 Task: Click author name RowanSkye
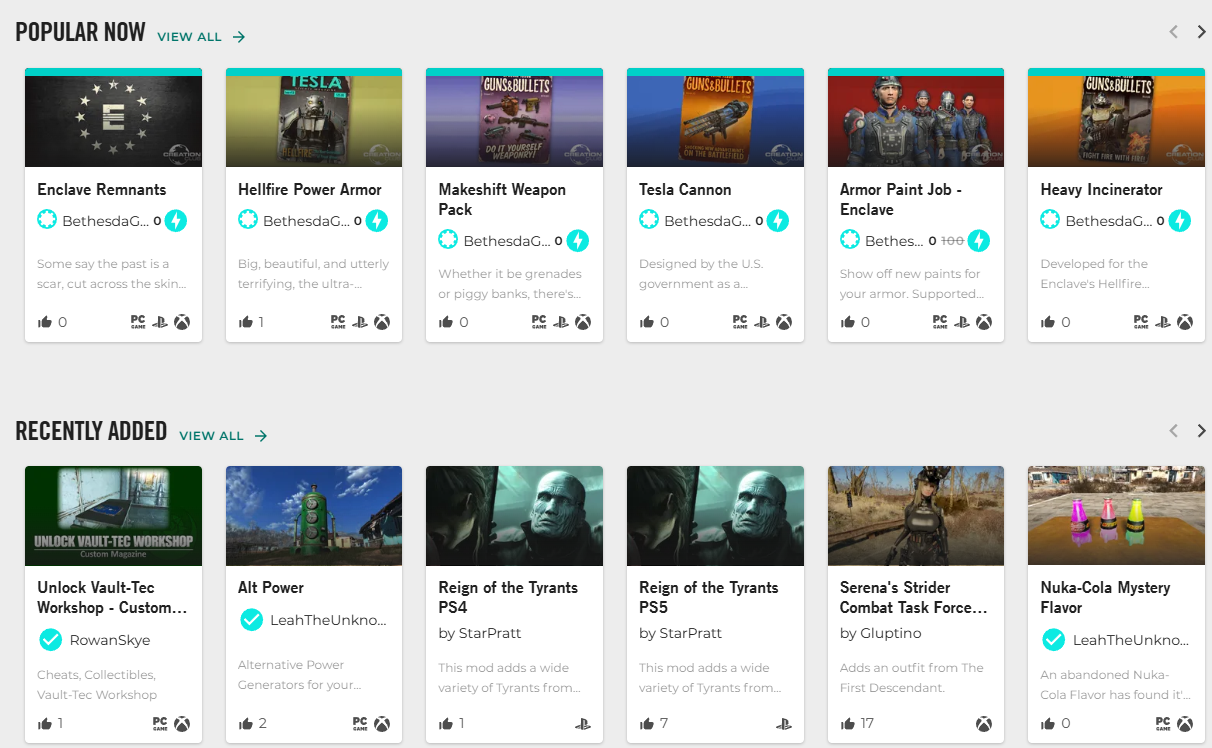coord(110,640)
